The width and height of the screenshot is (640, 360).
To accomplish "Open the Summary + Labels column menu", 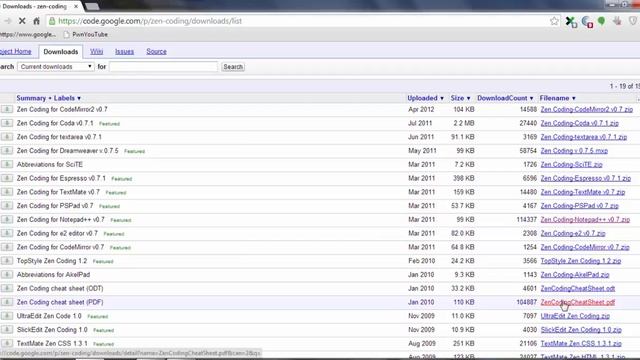I will pos(49,98).
